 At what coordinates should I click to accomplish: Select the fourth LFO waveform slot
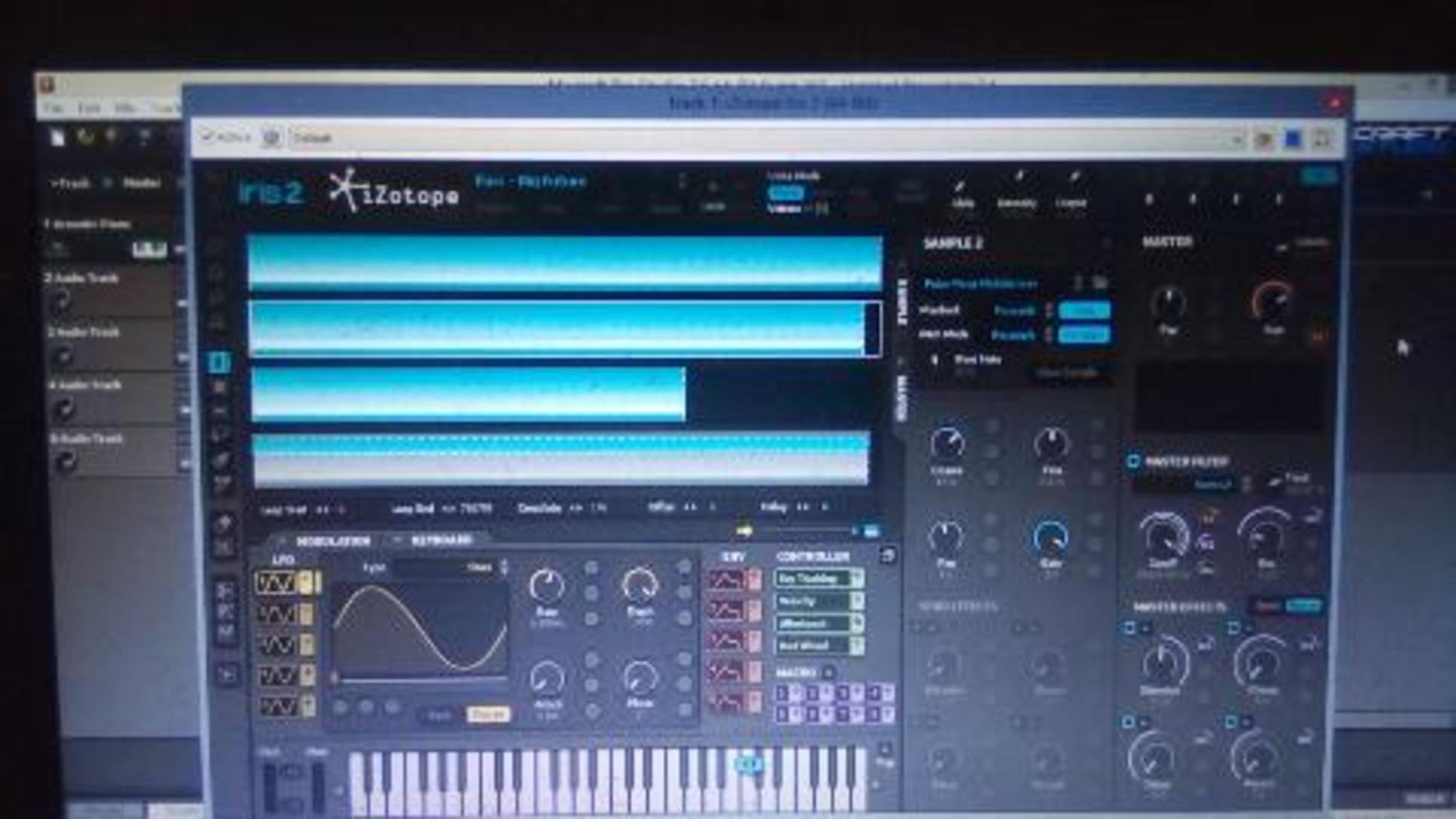coord(277,676)
